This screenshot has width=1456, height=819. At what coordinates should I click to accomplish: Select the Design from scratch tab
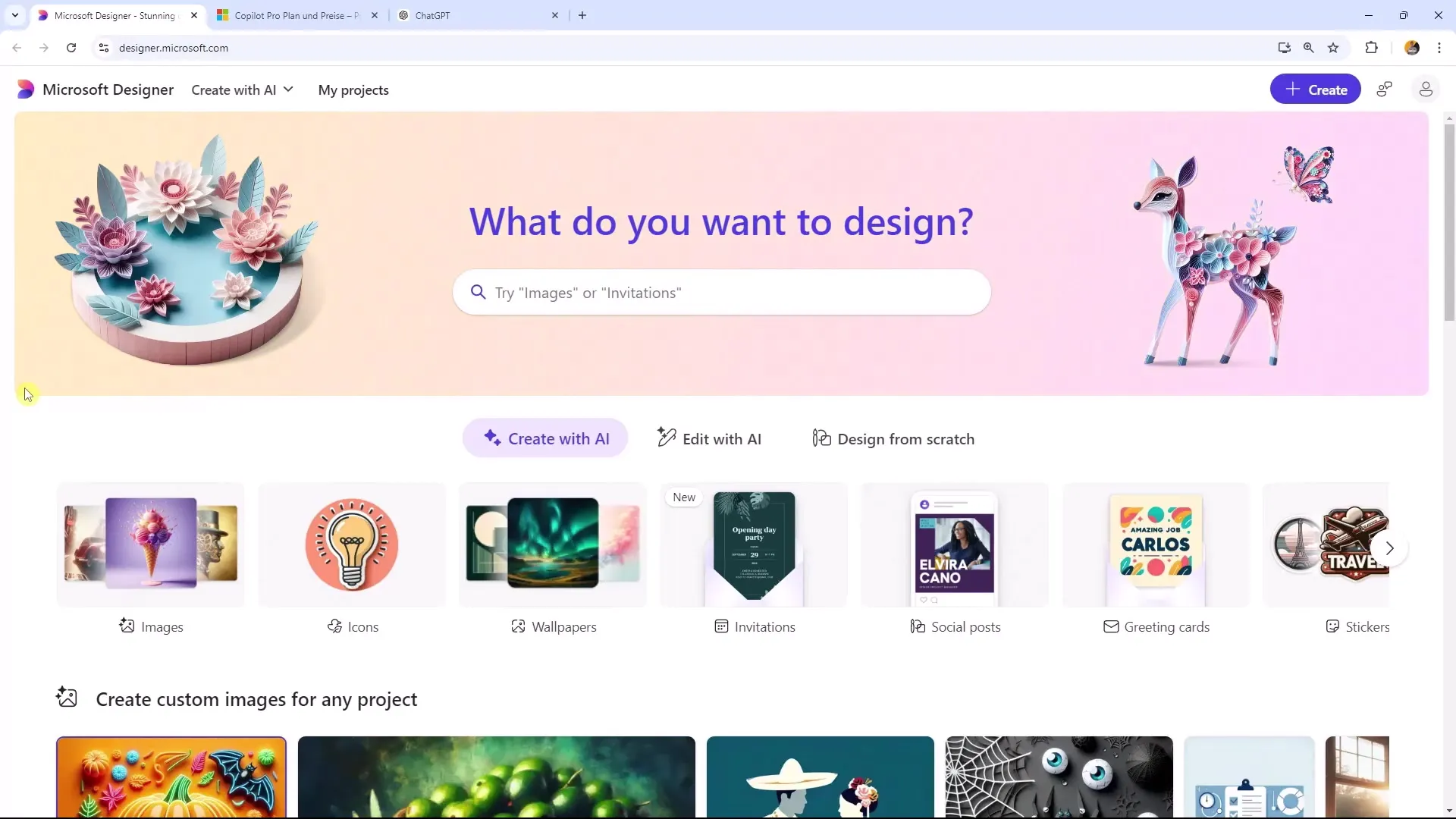click(x=894, y=438)
